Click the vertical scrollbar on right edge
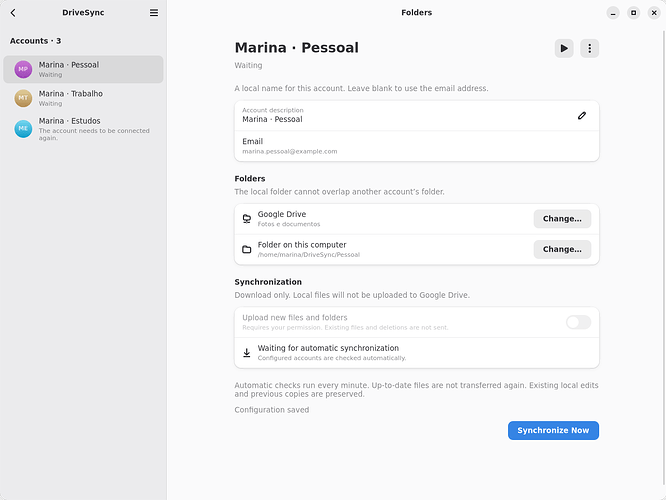Image resolution: width=666 pixels, height=500 pixels. point(664,258)
